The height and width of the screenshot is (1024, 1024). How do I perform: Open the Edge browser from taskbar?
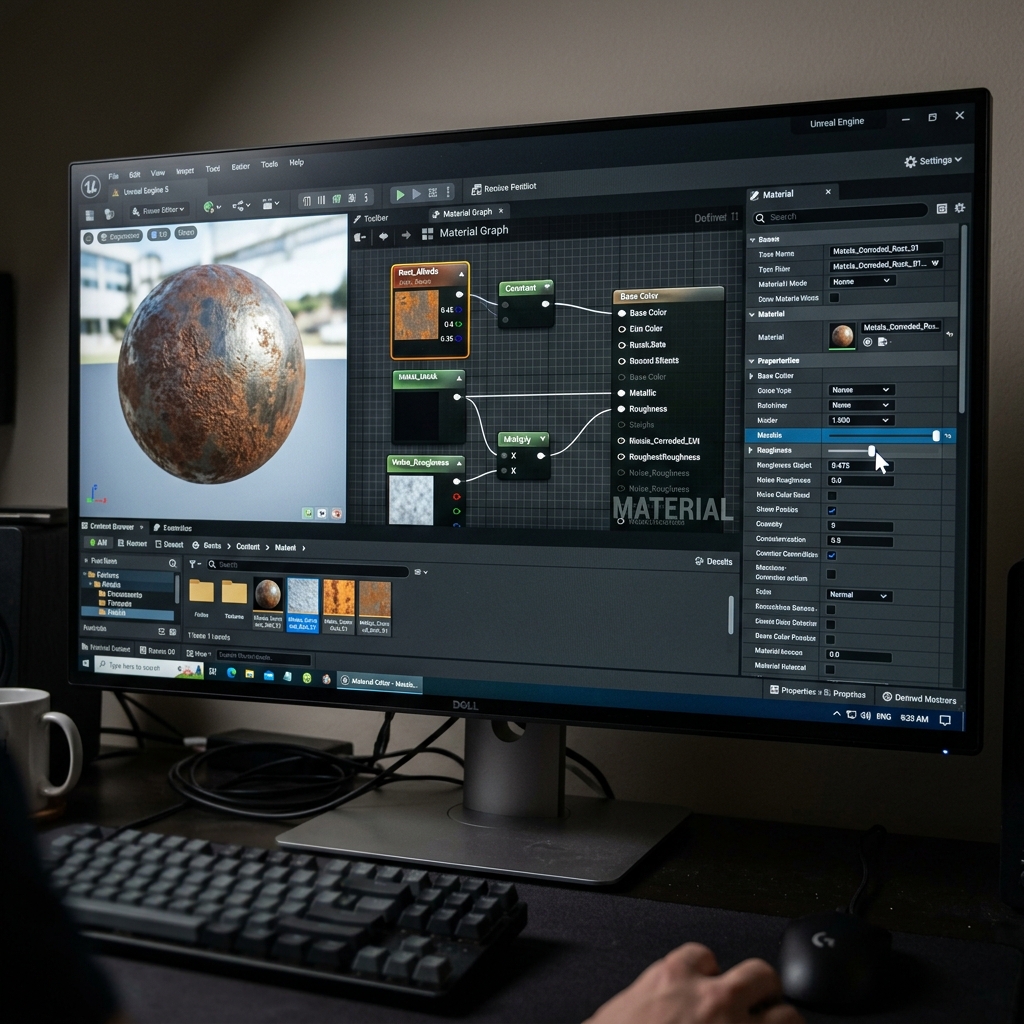click(231, 672)
